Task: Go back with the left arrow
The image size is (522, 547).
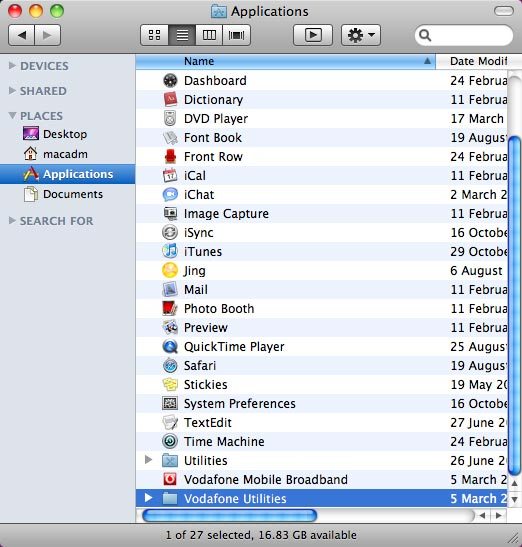Action: coord(21,35)
